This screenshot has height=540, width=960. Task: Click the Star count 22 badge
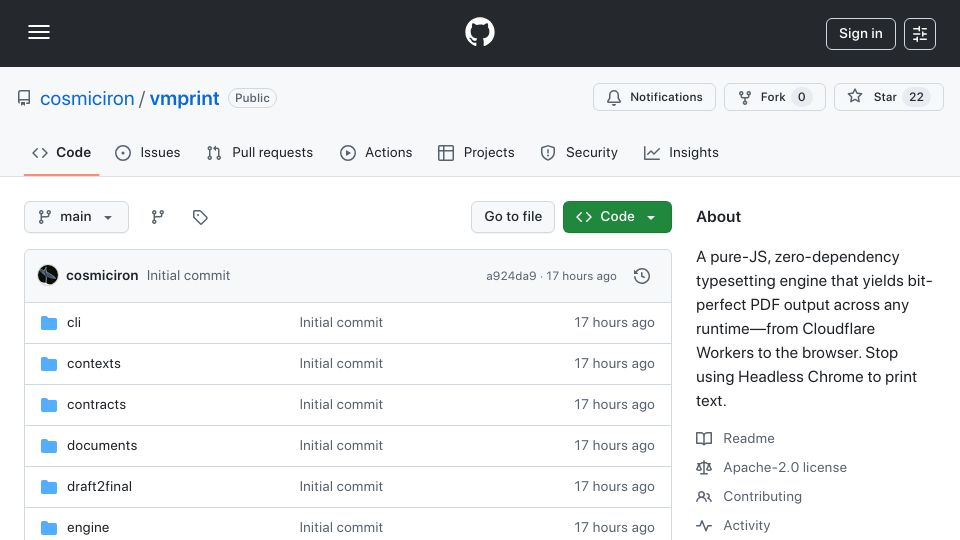[916, 97]
